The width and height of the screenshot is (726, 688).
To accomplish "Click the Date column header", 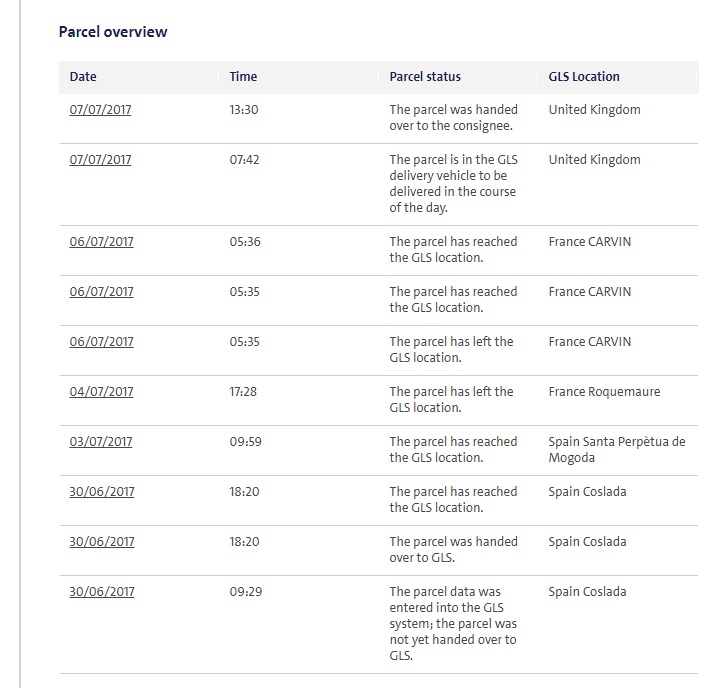I will coord(83,76).
